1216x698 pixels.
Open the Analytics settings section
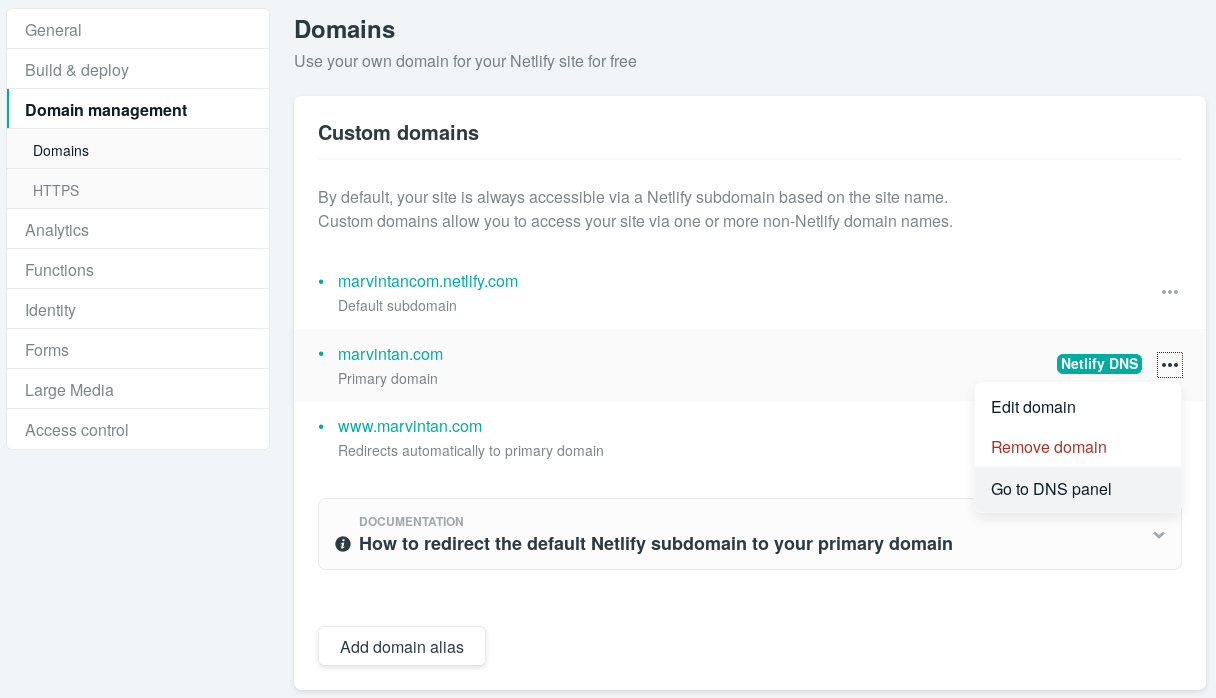[x=57, y=230]
